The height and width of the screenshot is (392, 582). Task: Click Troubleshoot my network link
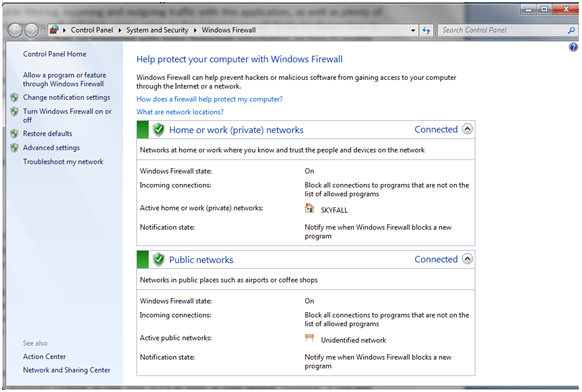[63, 162]
